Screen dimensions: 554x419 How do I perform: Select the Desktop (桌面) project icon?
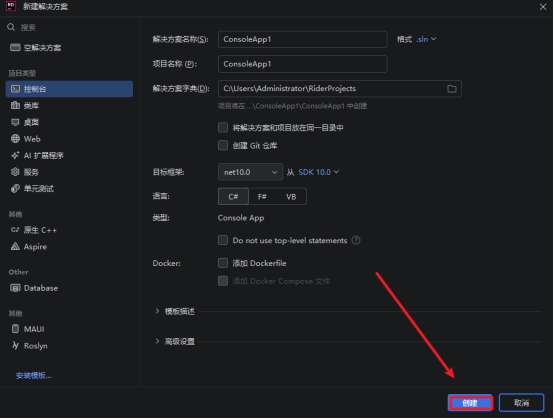point(15,122)
